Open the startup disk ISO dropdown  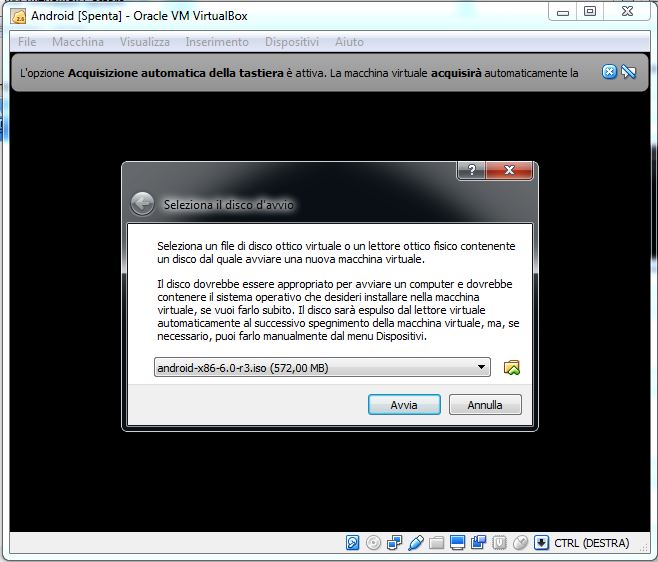pyautogui.click(x=322, y=368)
